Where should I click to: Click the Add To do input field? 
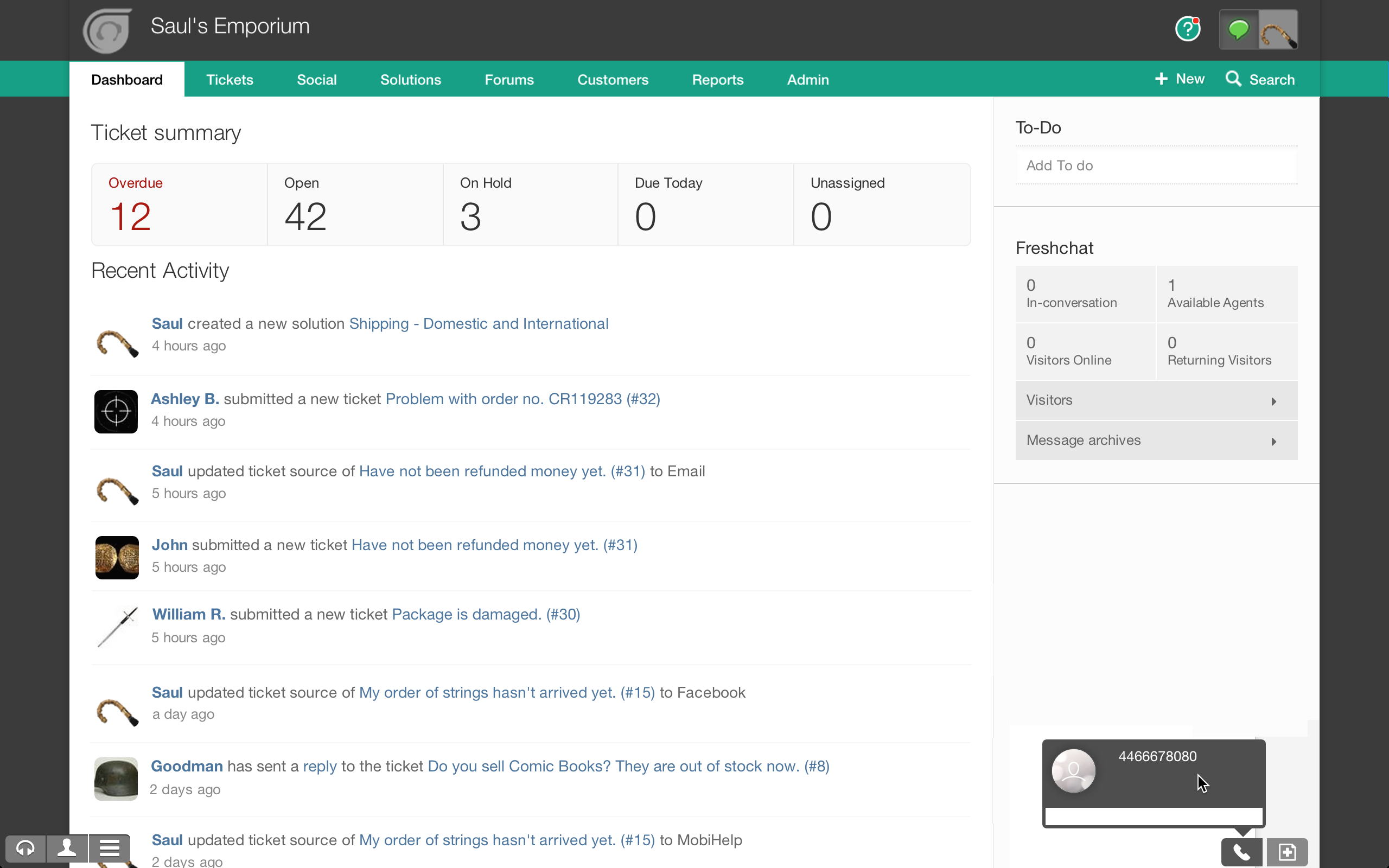[1156, 165]
